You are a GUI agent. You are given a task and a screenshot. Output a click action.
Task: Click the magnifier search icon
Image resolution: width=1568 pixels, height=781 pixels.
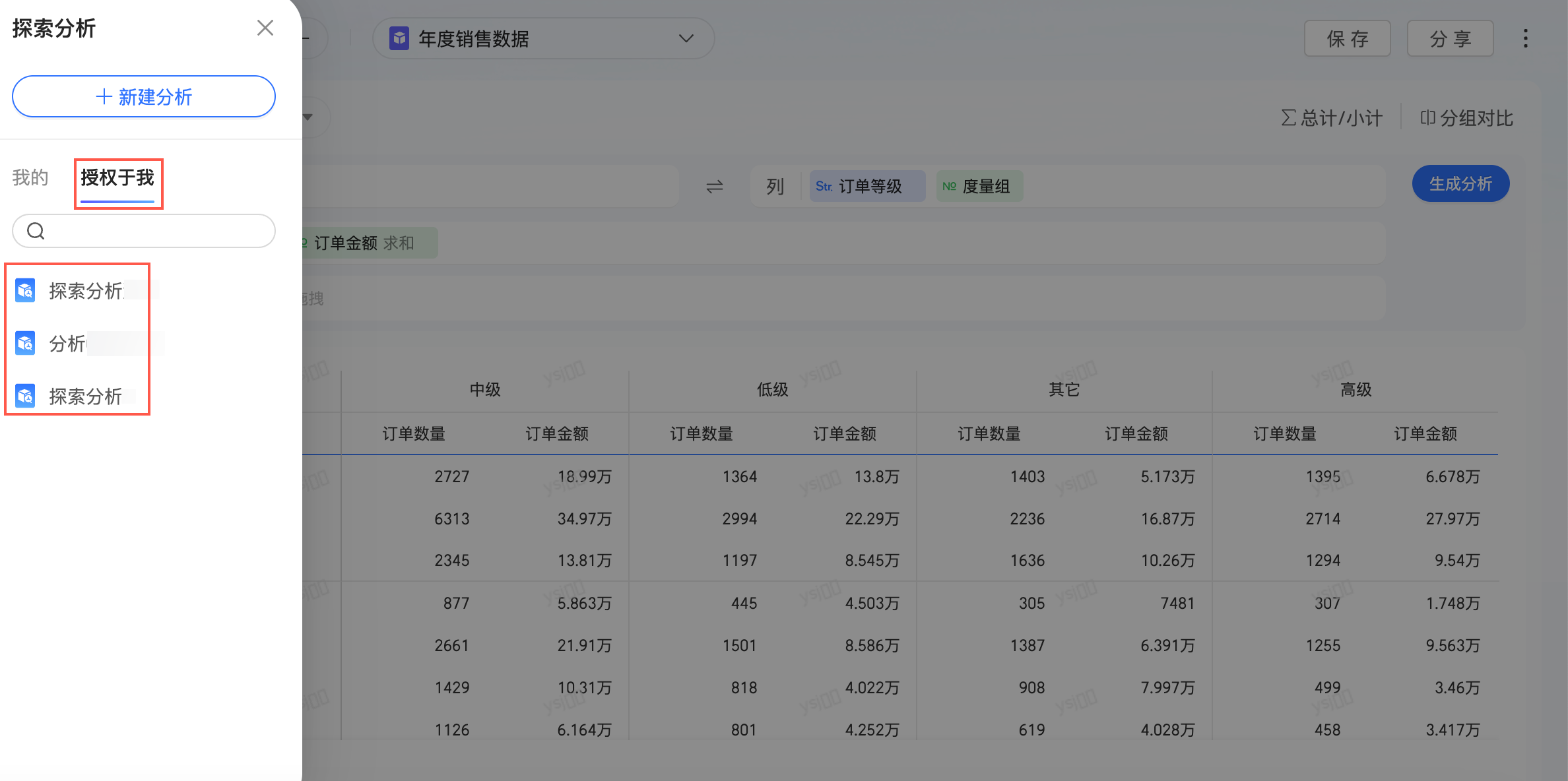36,231
